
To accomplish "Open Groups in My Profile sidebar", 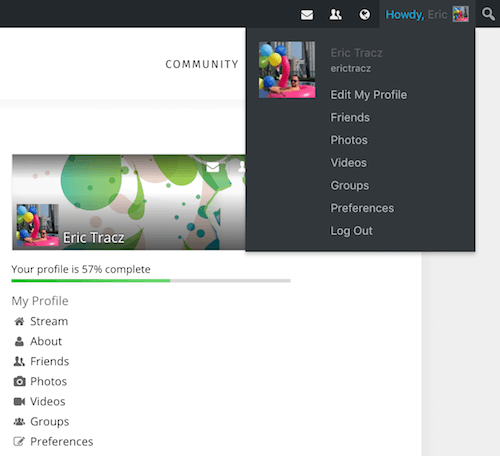I will [50, 422].
